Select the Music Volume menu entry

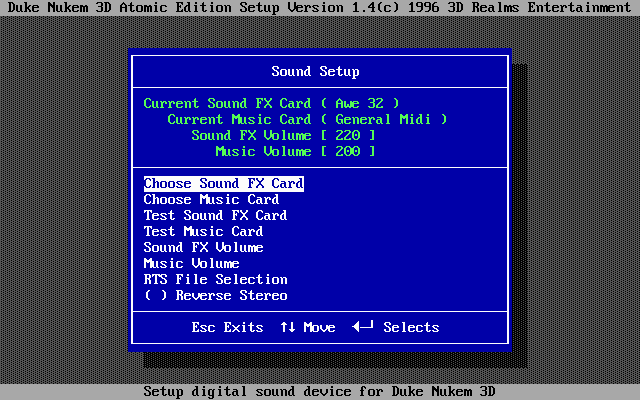coord(191,263)
